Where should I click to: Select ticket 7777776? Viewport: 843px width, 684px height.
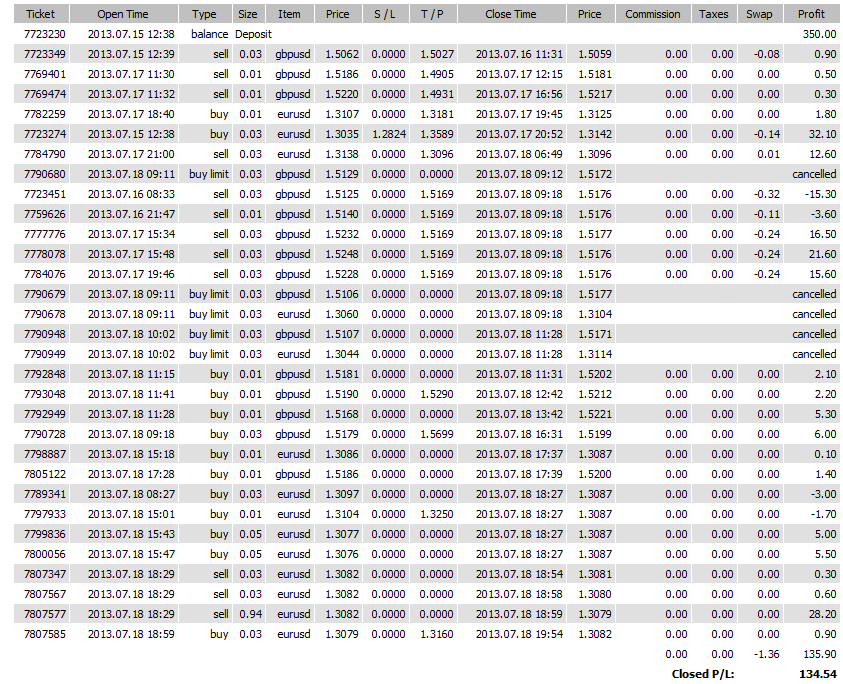[x=45, y=234]
